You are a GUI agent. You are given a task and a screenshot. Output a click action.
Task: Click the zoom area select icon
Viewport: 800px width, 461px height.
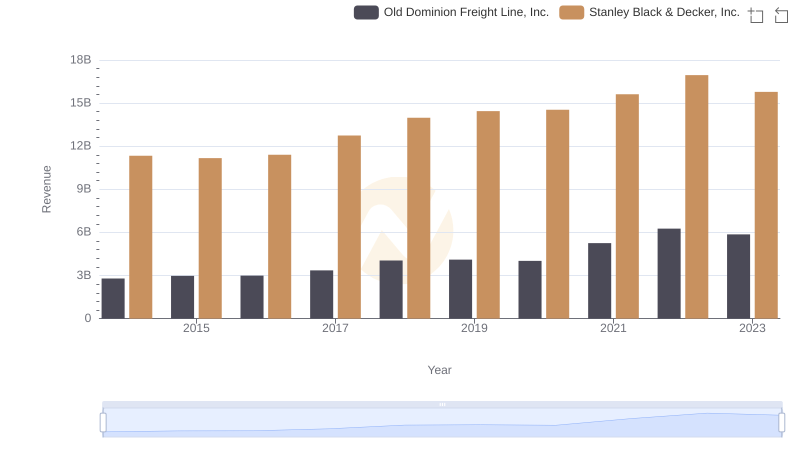[x=756, y=15]
